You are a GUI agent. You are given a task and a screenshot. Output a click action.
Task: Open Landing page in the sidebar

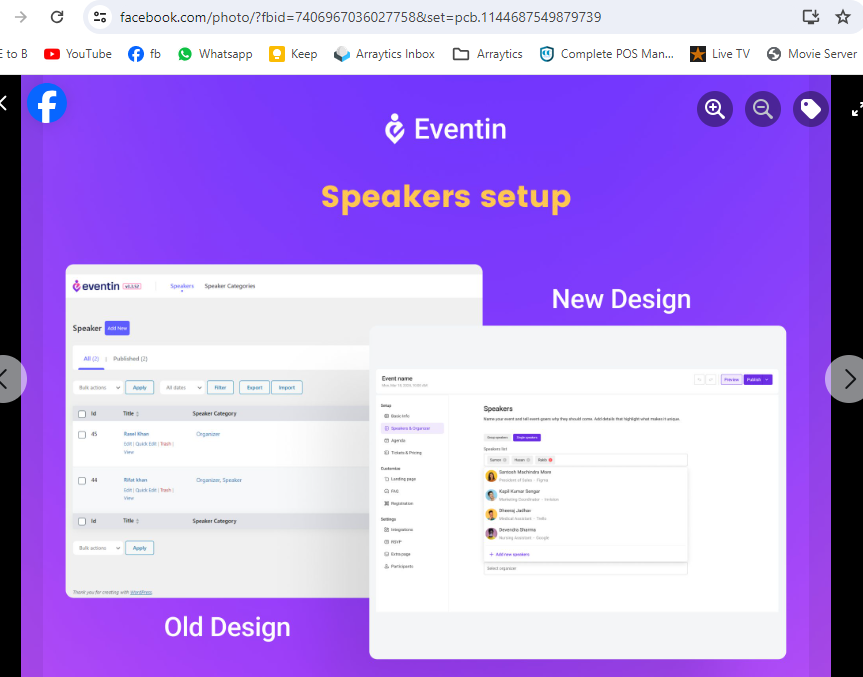(x=400, y=479)
